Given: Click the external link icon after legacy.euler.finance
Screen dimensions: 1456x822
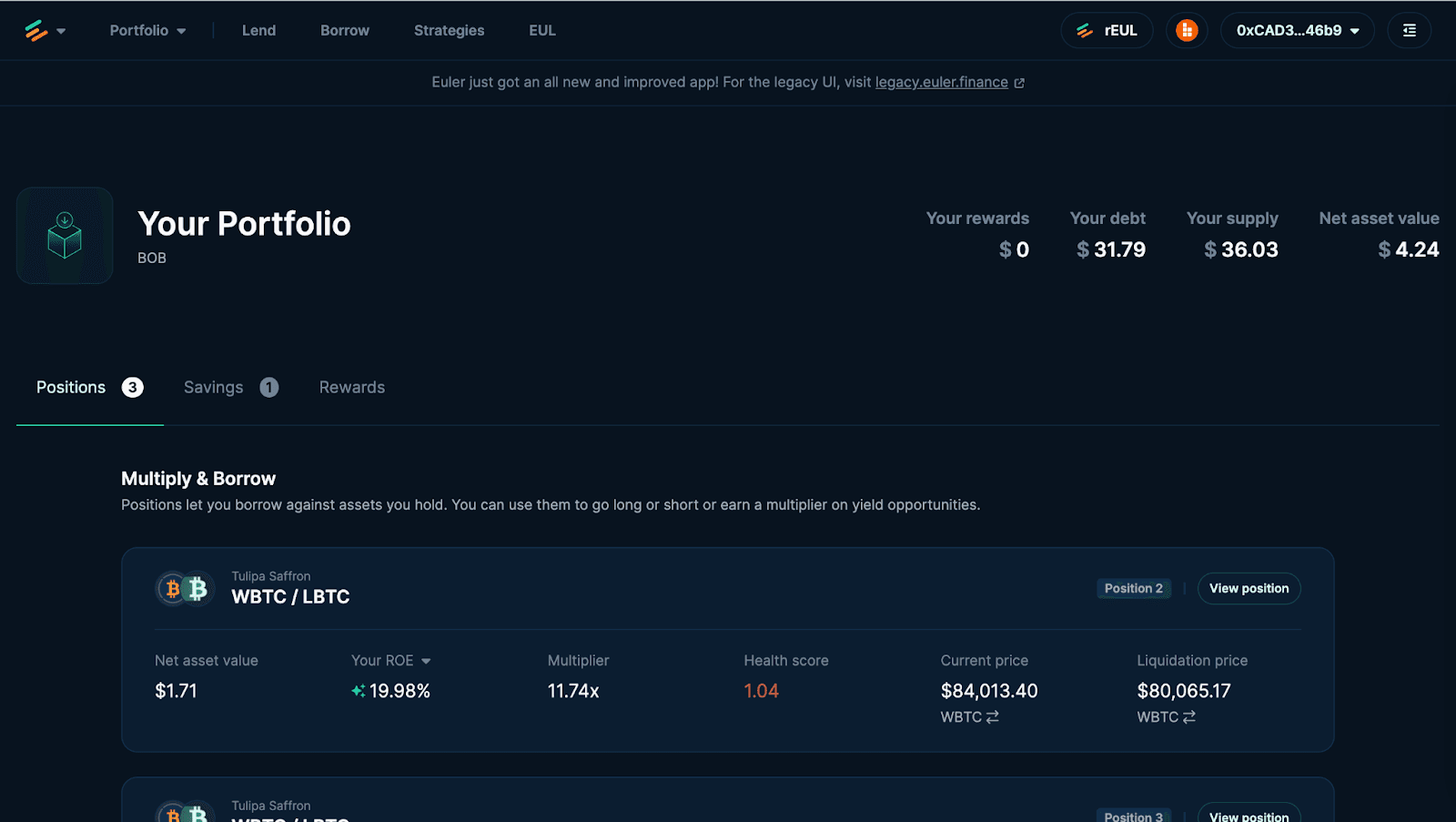Looking at the screenshot, I should coord(1019,83).
